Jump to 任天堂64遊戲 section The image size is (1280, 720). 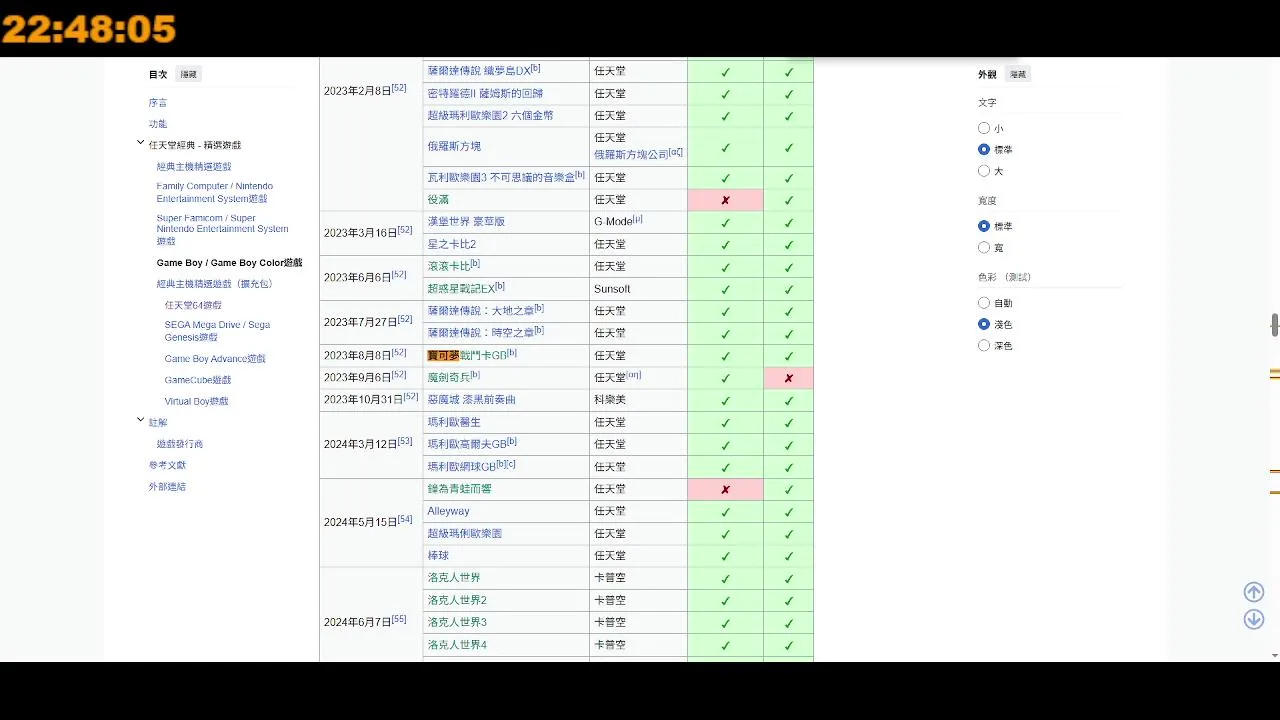coord(193,305)
